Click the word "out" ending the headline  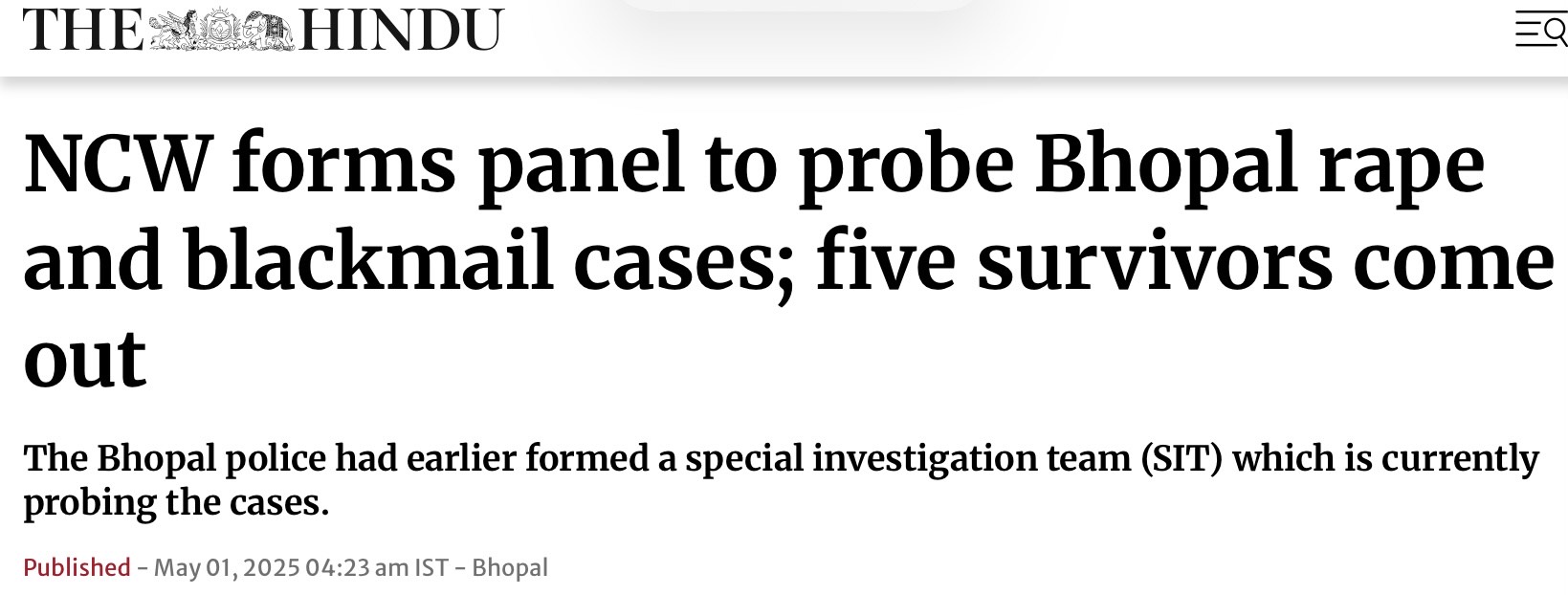[x=84, y=359]
